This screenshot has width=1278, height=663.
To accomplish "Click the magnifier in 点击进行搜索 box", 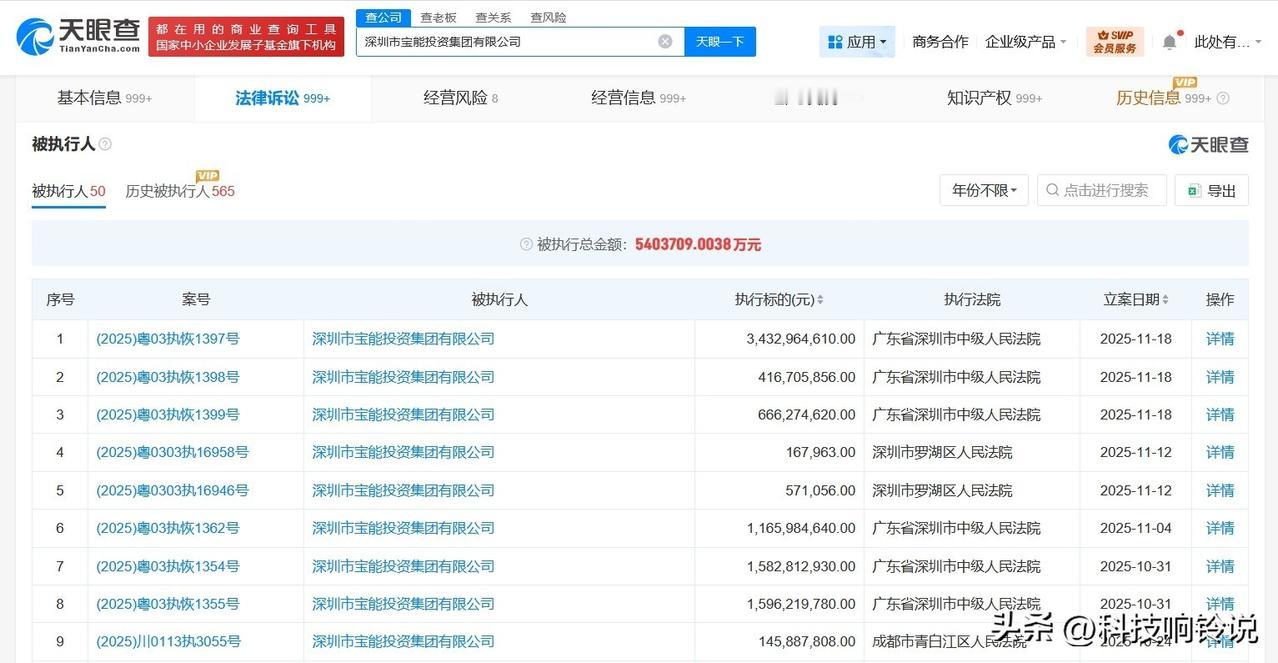I will [1053, 190].
